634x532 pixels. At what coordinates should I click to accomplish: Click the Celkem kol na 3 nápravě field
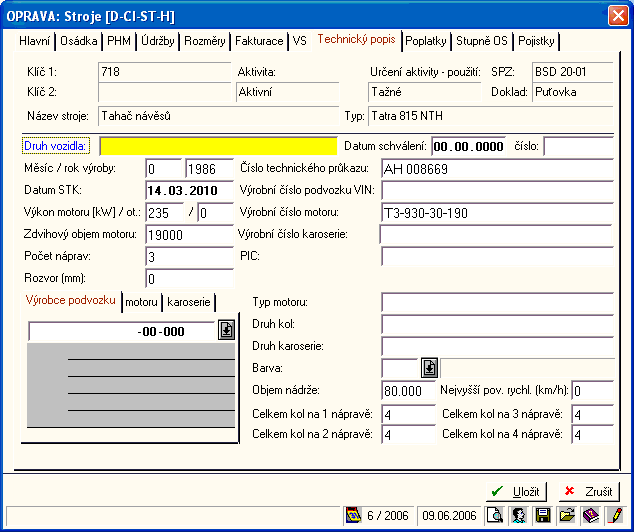[592, 414]
